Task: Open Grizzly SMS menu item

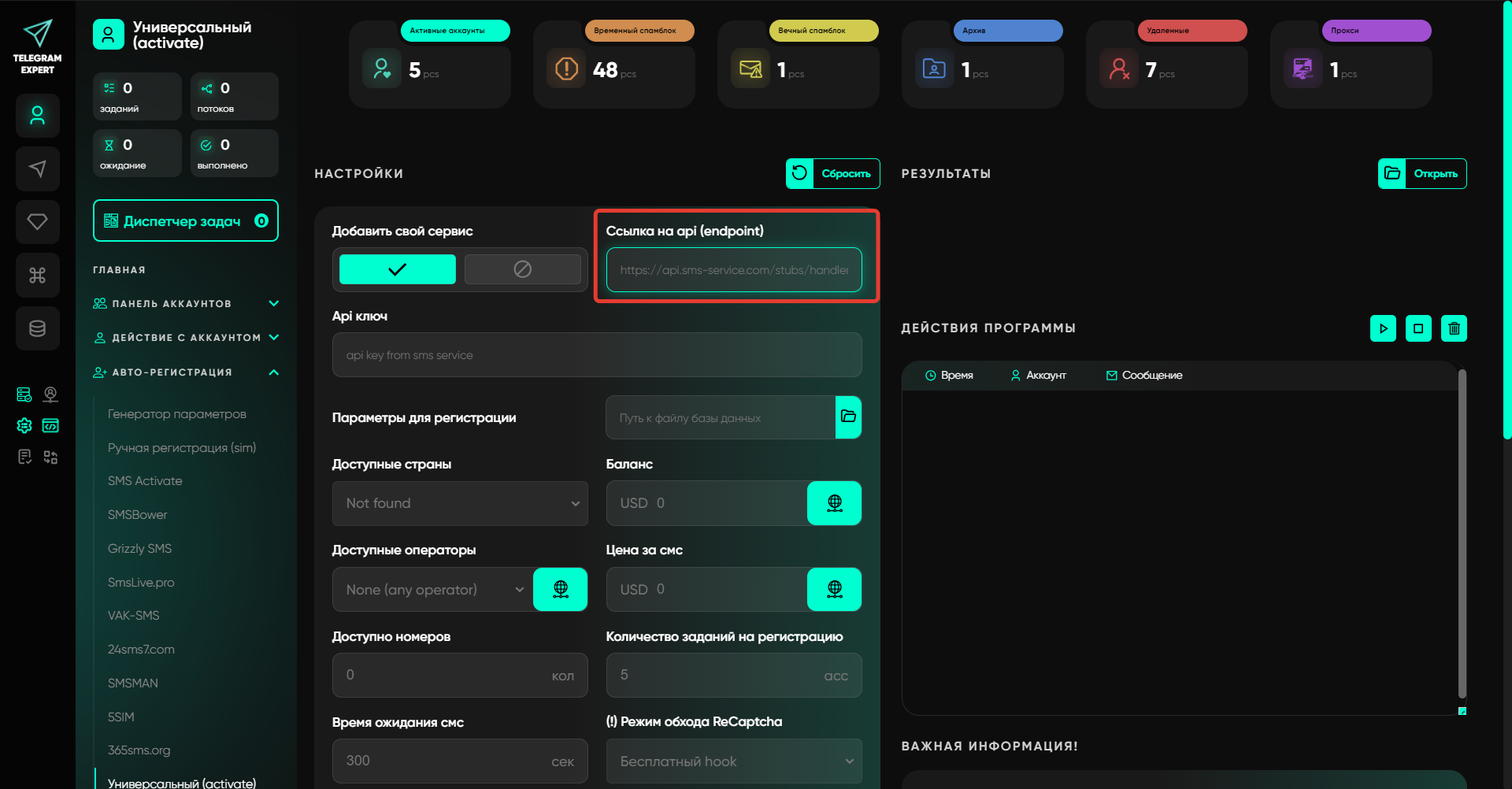Action: (x=139, y=549)
